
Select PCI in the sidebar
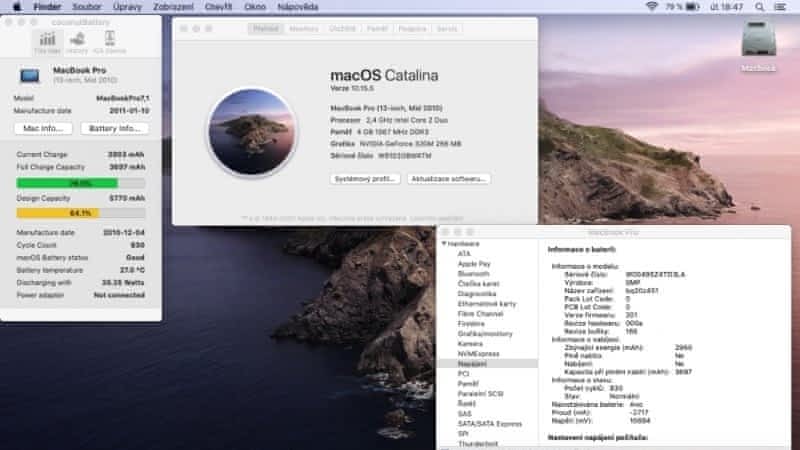pos(463,373)
